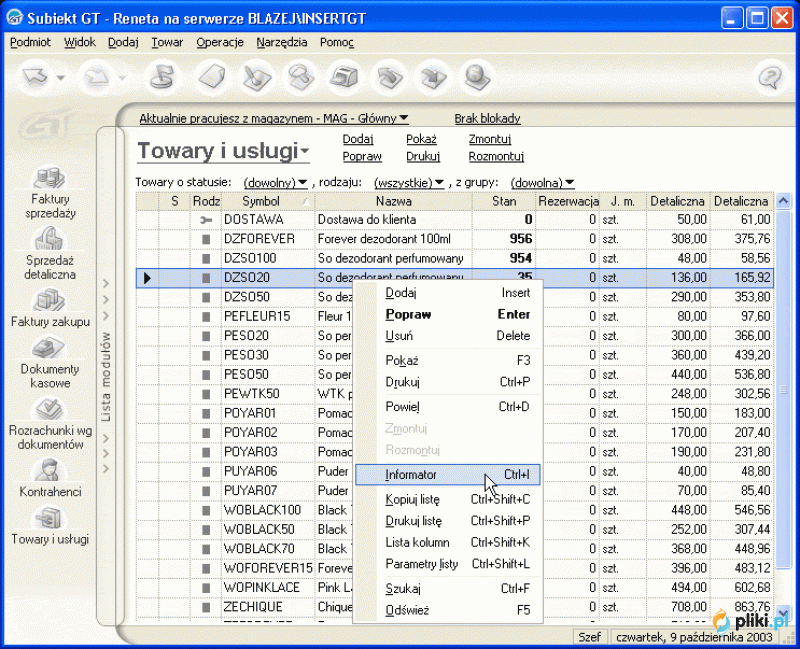This screenshot has width=800, height=649.
Task: Click the Szef status bar entry
Action: (x=589, y=637)
